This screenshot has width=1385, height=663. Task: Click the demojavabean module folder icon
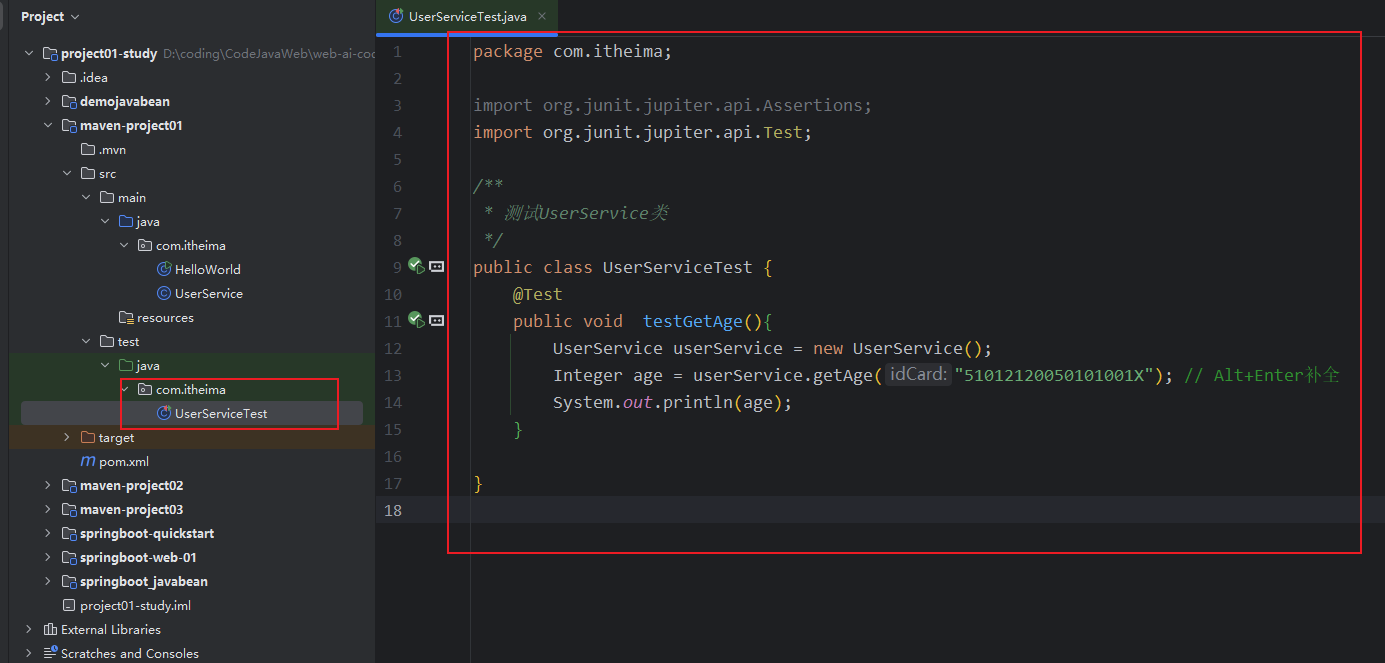click(69, 101)
